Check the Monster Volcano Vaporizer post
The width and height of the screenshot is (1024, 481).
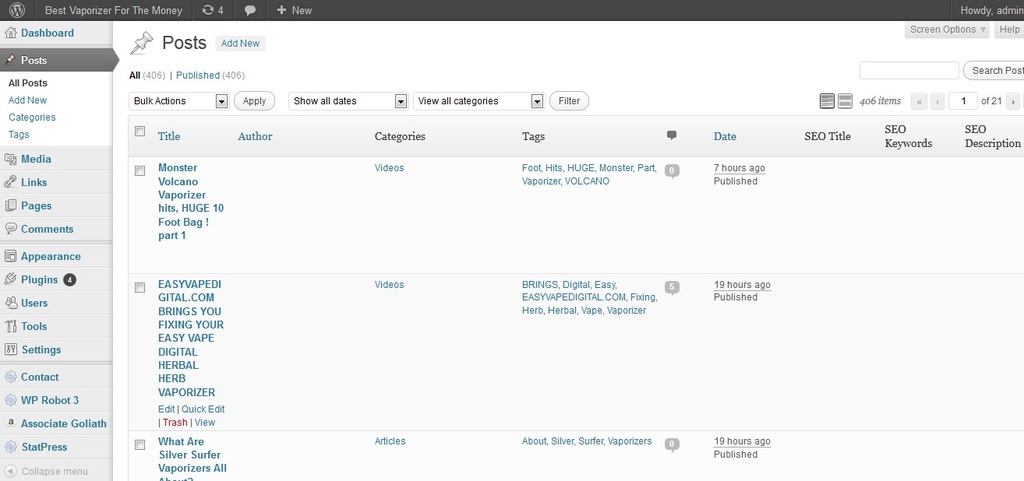pyautogui.click(x=140, y=171)
